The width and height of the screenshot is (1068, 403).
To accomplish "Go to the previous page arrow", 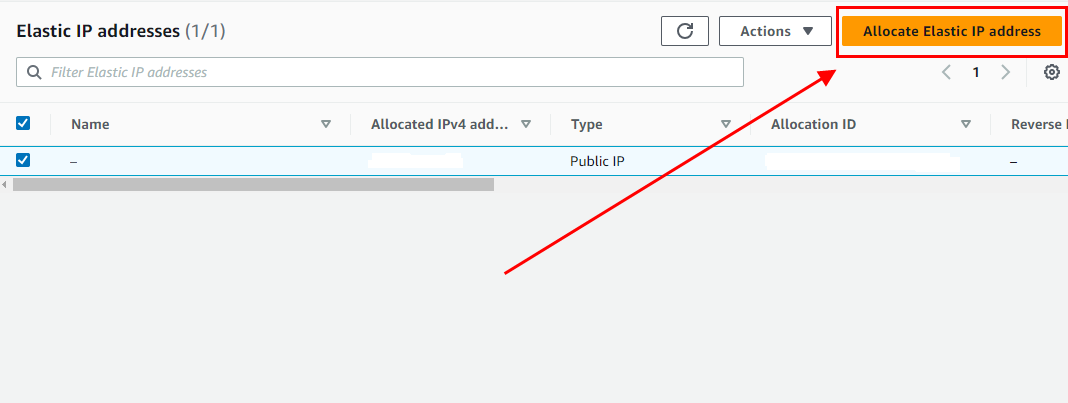I will tap(946, 72).
